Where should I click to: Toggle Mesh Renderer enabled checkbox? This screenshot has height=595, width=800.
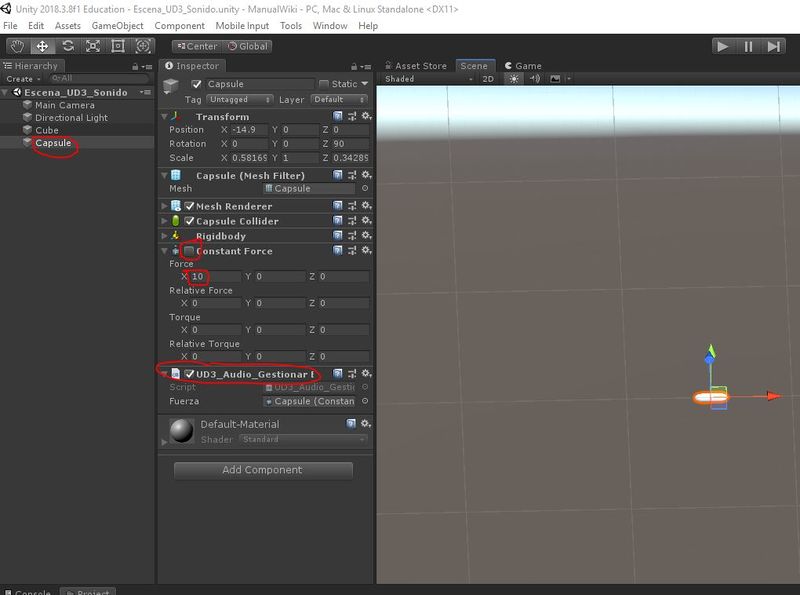tap(190, 206)
